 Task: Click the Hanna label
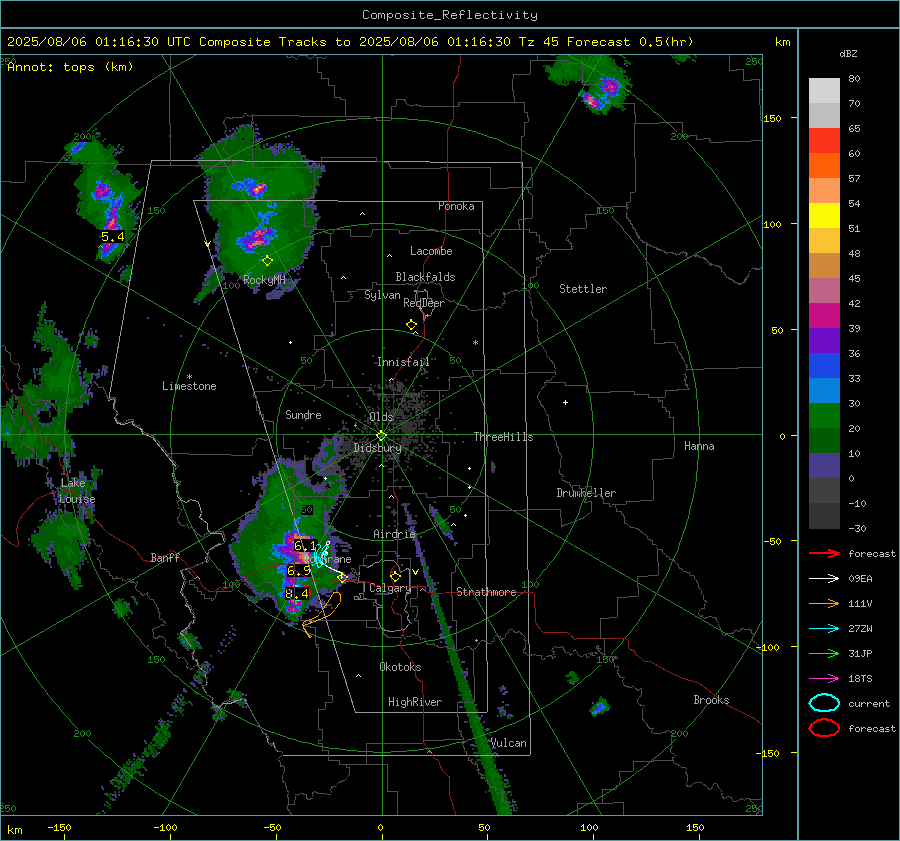[699, 446]
